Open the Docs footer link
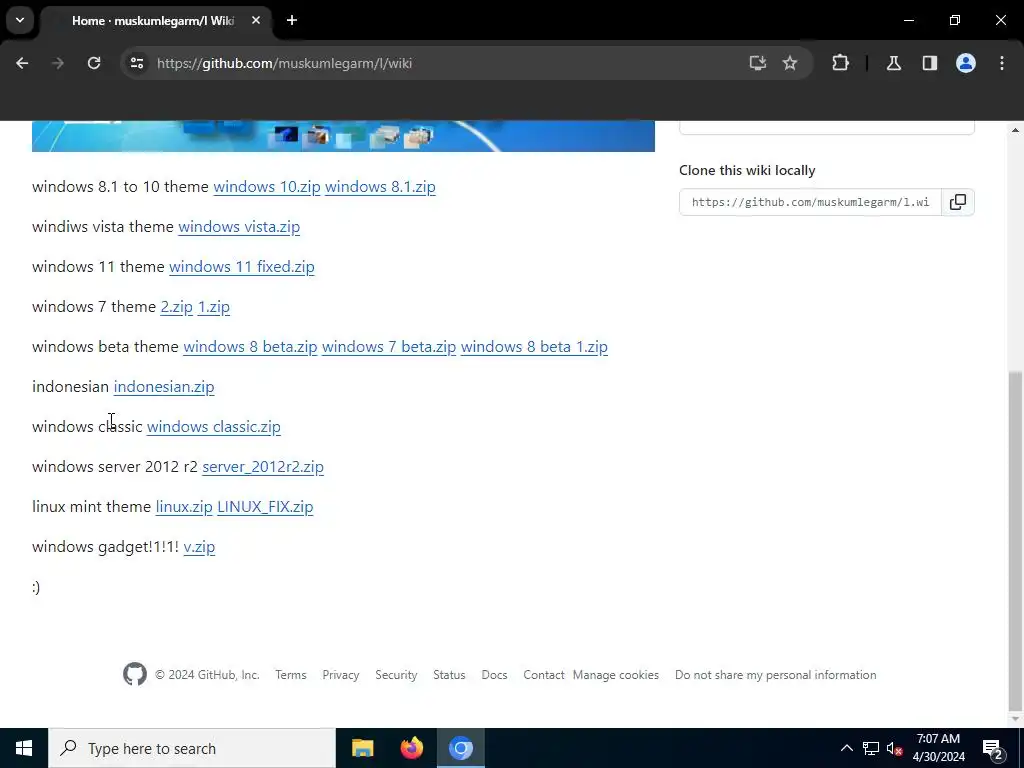Screen dimensions: 1024x768 [494, 675]
